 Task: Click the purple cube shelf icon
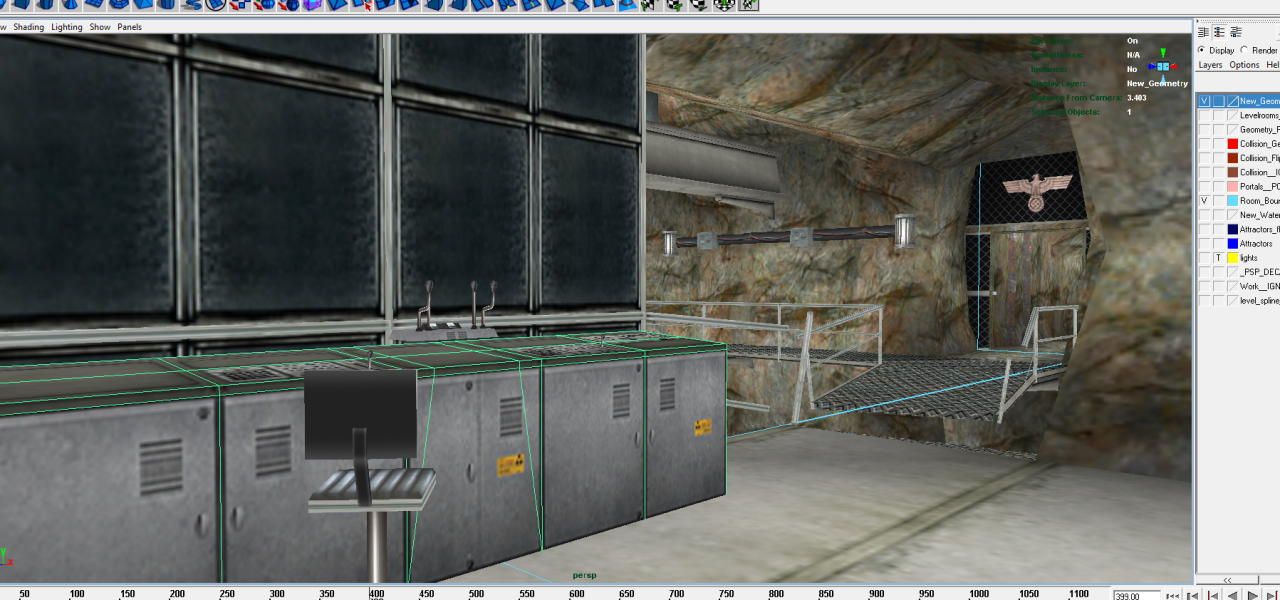pos(312,4)
